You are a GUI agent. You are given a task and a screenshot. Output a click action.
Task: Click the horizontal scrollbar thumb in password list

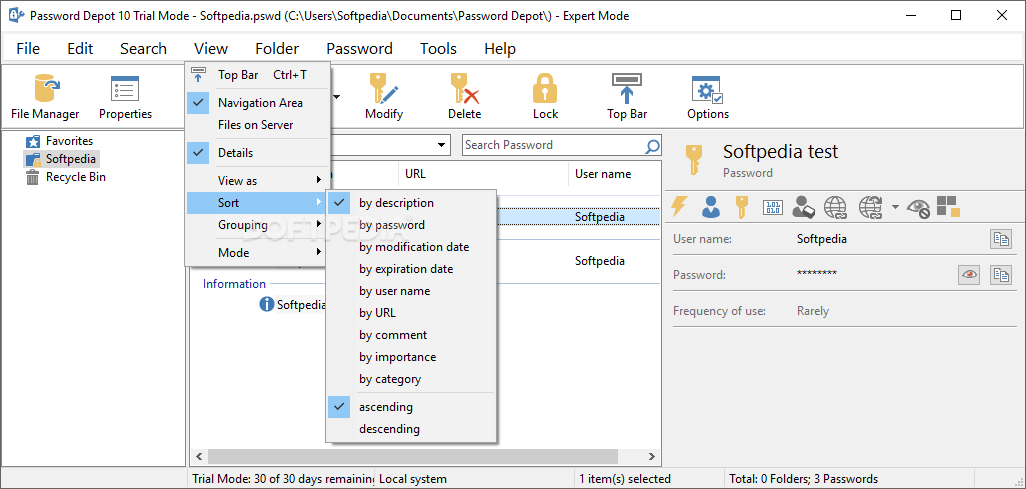(x=413, y=456)
